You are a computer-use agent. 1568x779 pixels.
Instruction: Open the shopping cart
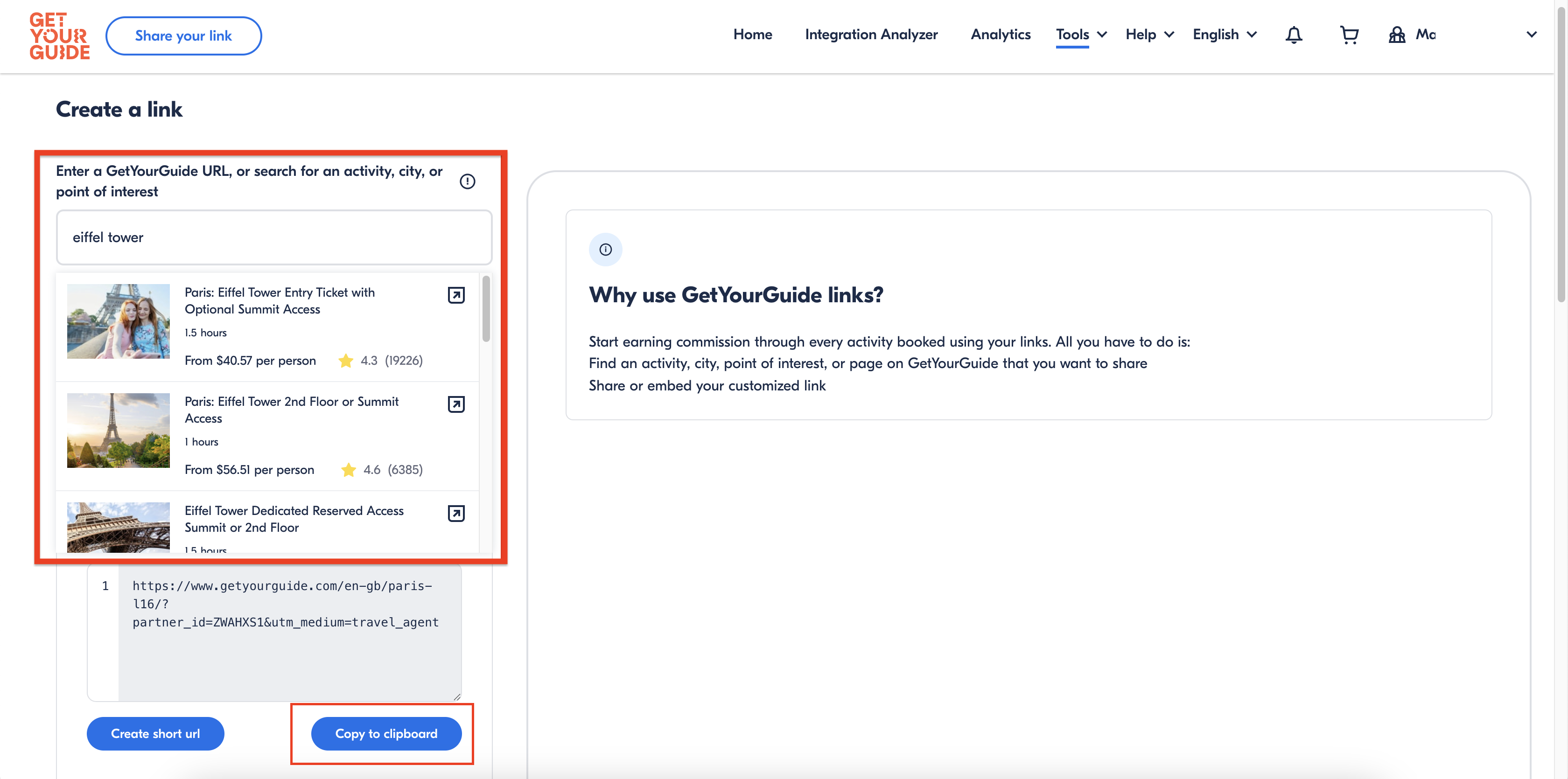pyautogui.click(x=1349, y=35)
